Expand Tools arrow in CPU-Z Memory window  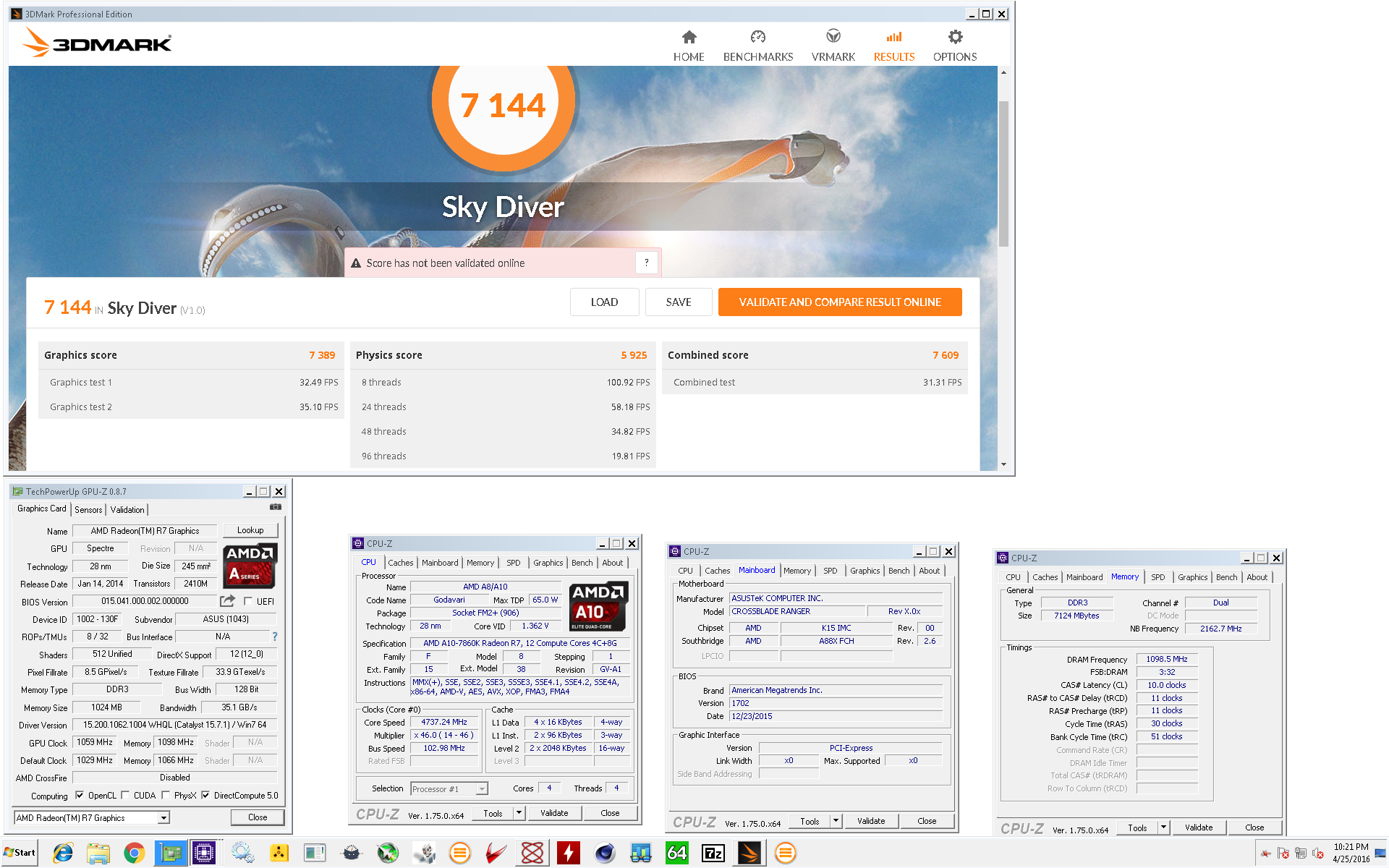(x=1163, y=827)
